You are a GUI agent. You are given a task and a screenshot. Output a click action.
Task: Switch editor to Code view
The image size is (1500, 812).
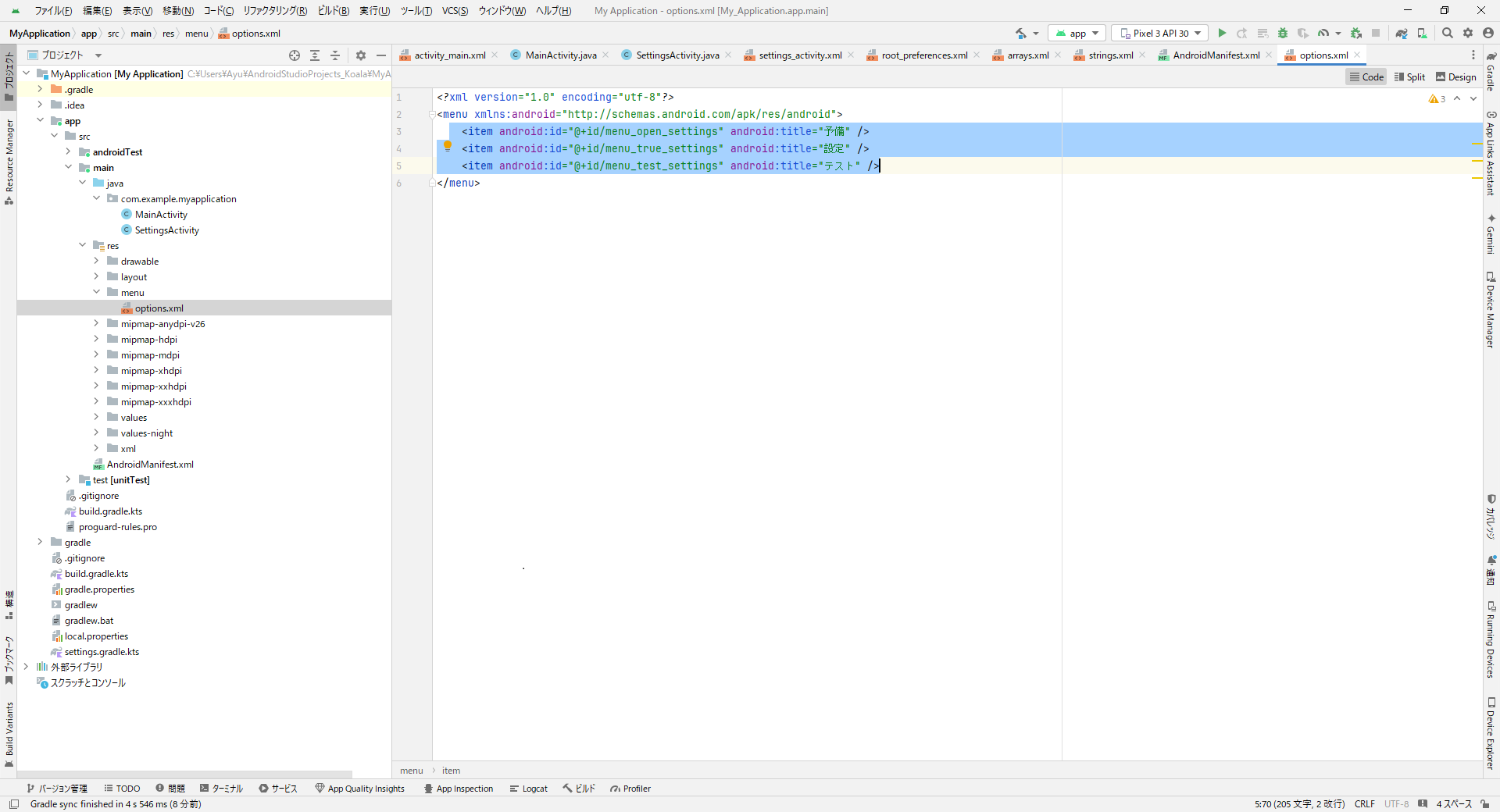click(x=1366, y=77)
